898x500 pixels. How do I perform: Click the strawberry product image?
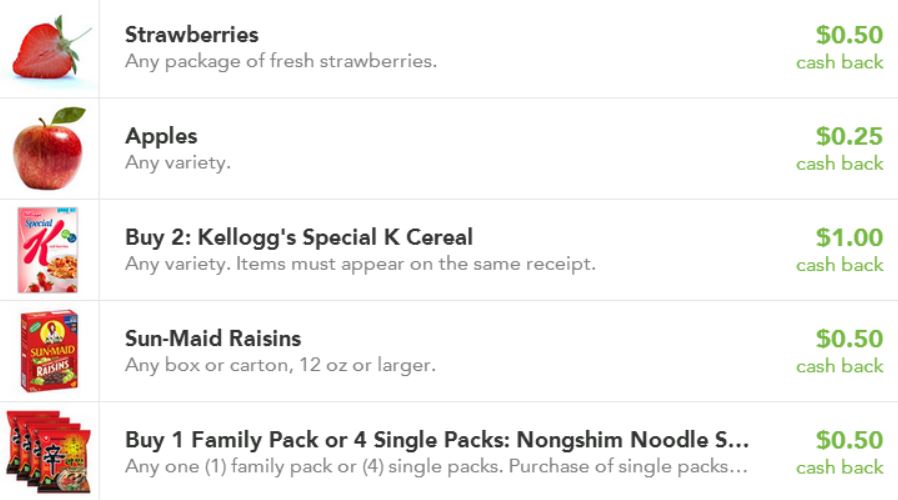point(48,48)
